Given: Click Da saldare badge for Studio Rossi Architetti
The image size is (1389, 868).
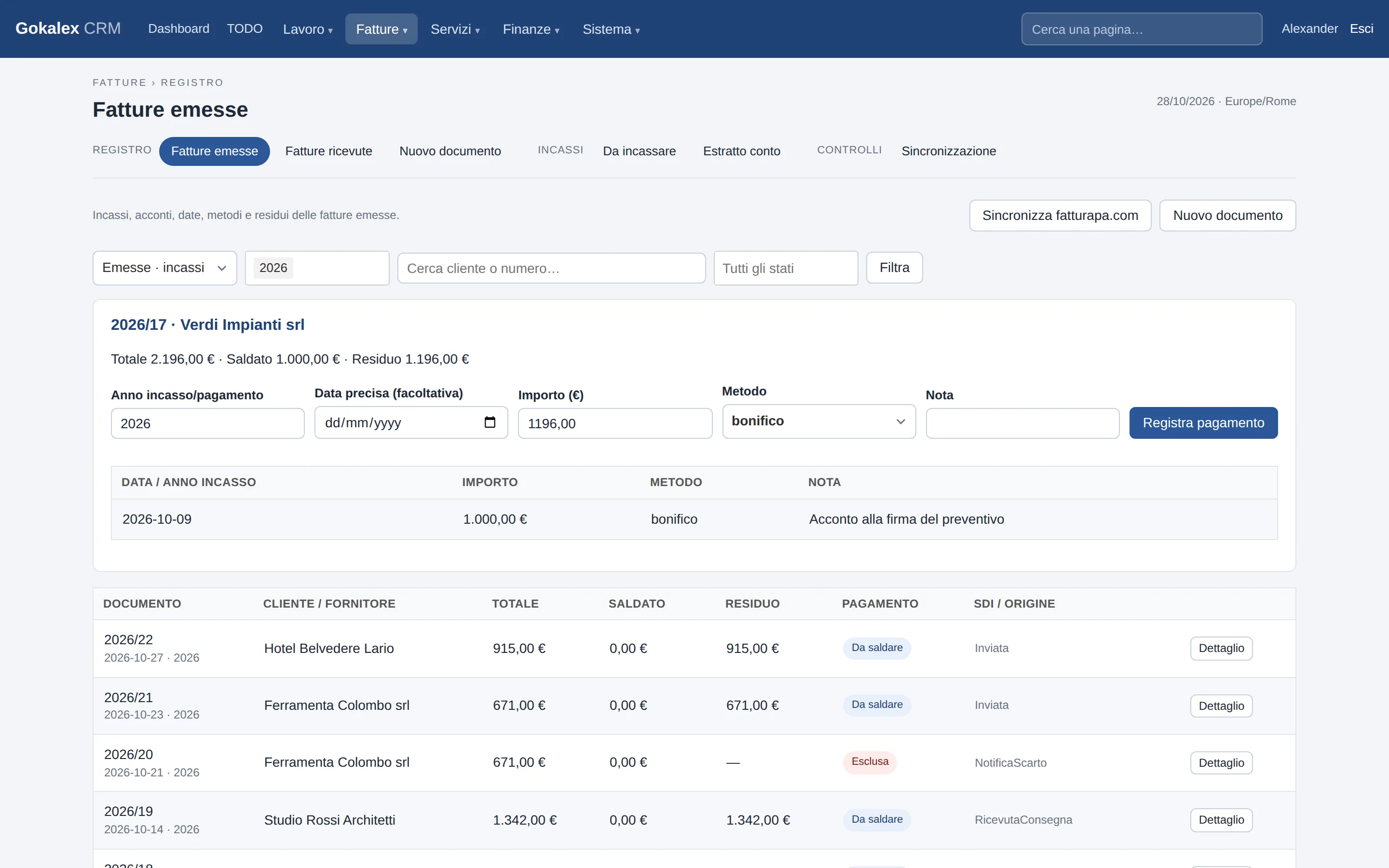Looking at the screenshot, I should [876, 819].
